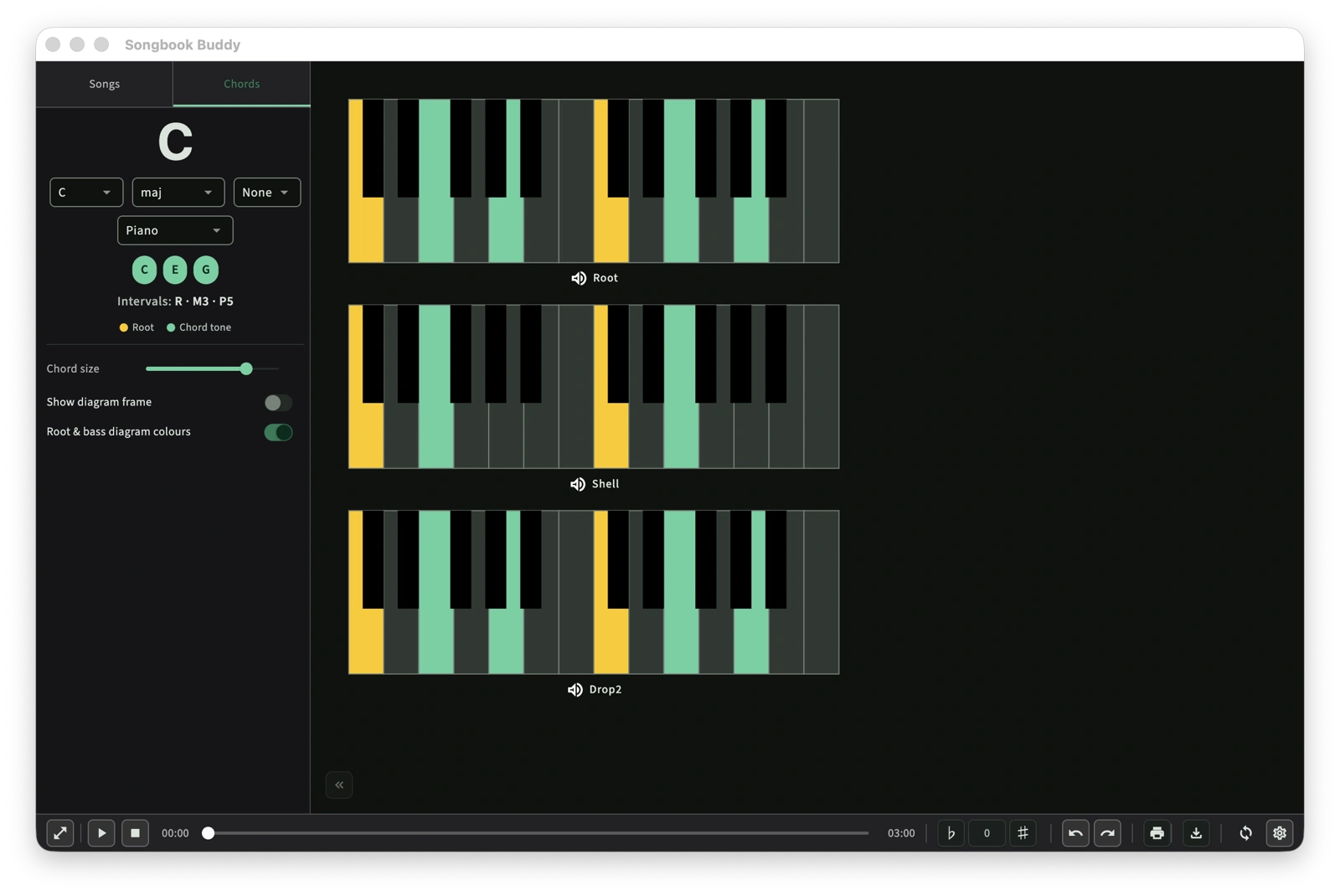1340x896 pixels.
Task: Click the Shell piano diagram
Action: pyautogui.click(x=594, y=387)
